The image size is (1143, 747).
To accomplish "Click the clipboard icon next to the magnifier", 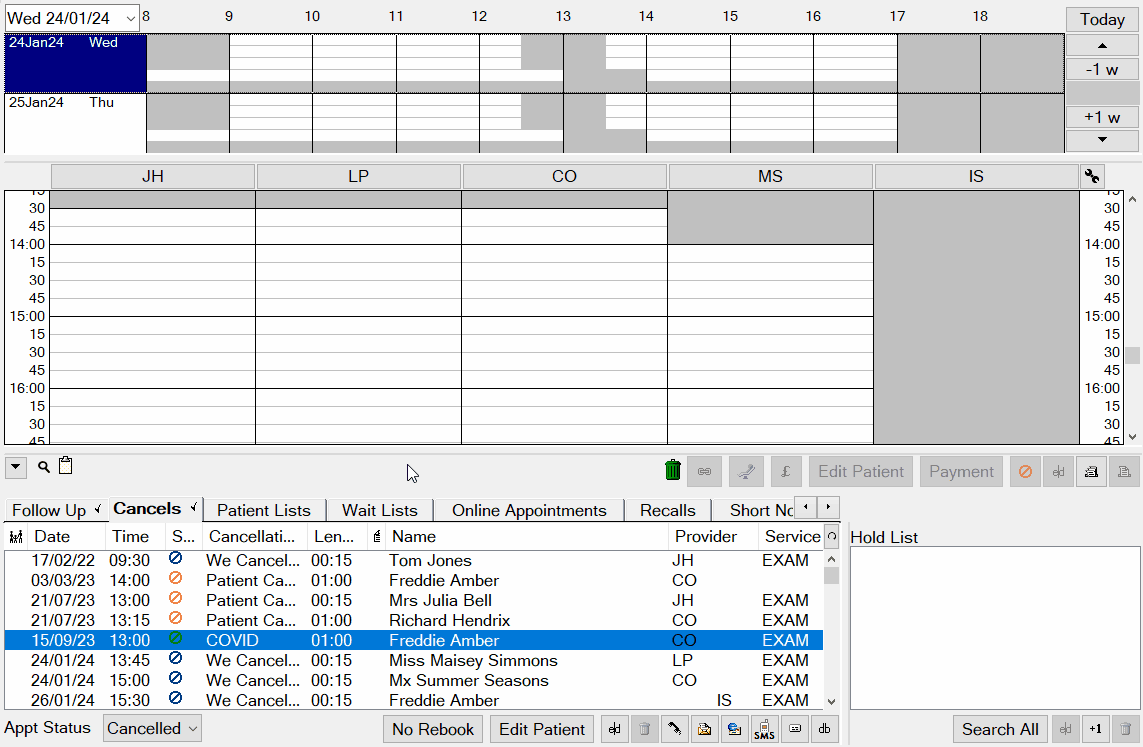I will (x=65, y=465).
